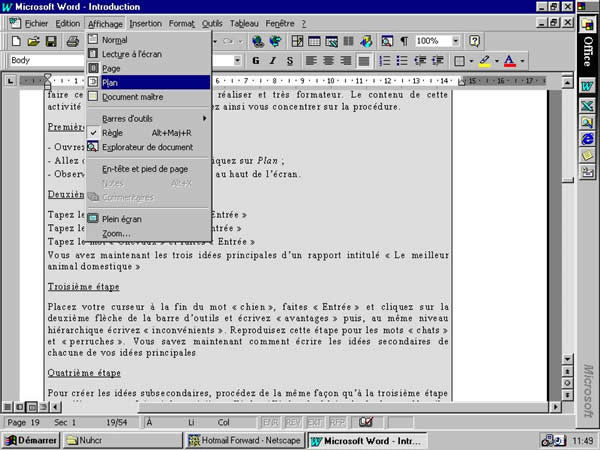The height and width of the screenshot is (450, 600).
Task: Print document with printer icon
Action: click(x=73, y=41)
